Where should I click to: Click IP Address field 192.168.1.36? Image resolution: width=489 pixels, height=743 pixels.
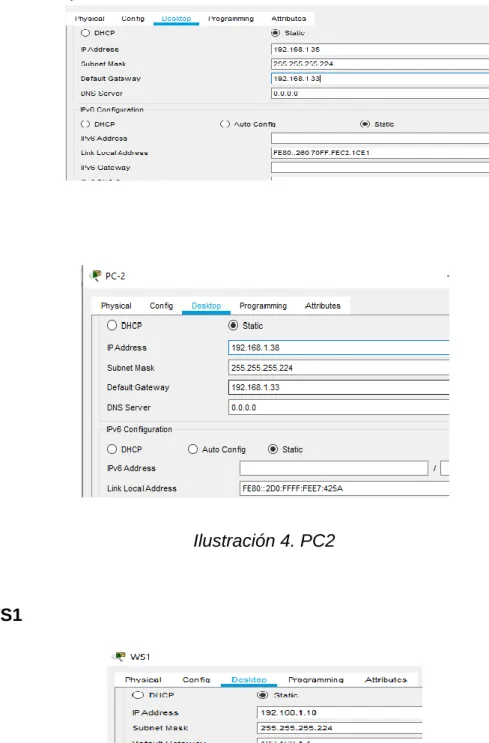point(380,49)
